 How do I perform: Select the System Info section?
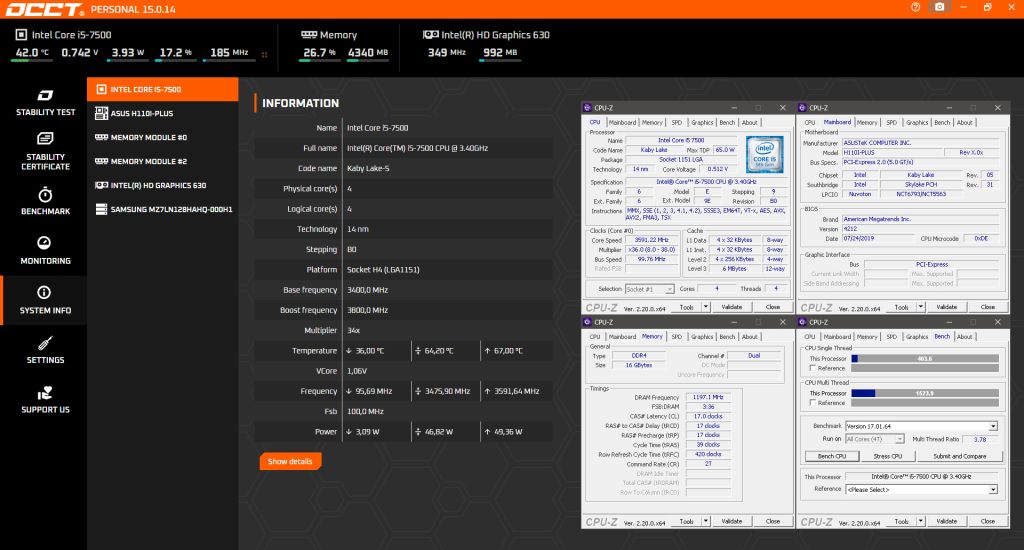coord(45,300)
